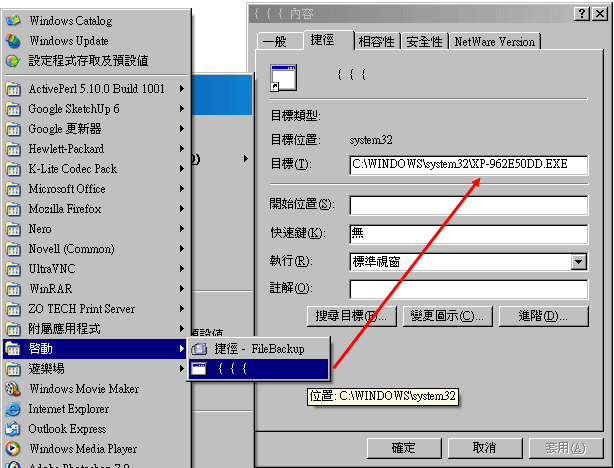614x468 pixels.
Task: Switch to the 相容性 tab
Action: click(377, 41)
